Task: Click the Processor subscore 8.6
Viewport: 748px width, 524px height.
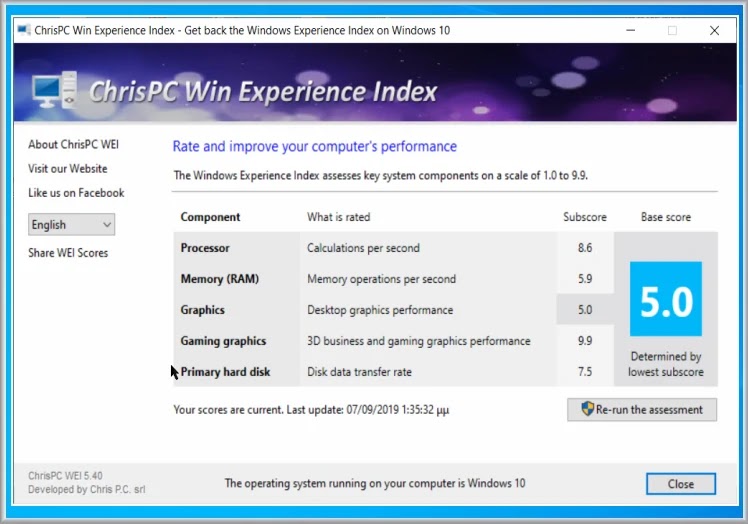Action: (585, 248)
